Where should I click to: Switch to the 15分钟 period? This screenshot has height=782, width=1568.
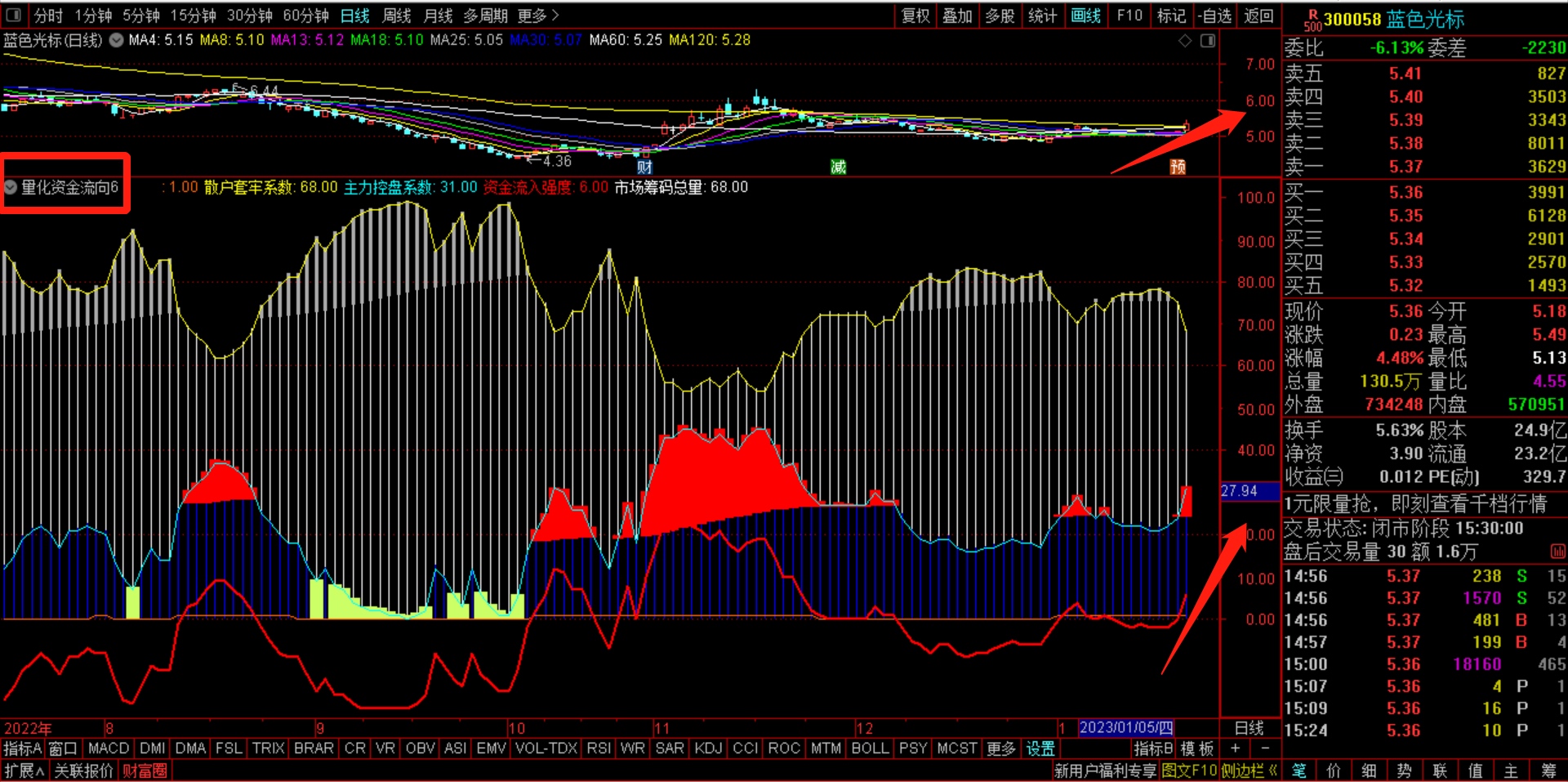pyautogui.click(x=193, y=16)
